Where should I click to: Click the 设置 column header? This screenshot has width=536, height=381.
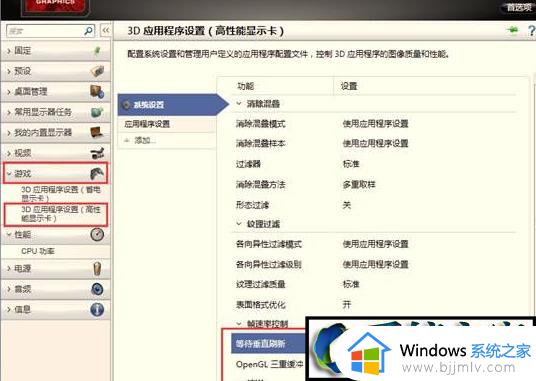click(349, 86)
